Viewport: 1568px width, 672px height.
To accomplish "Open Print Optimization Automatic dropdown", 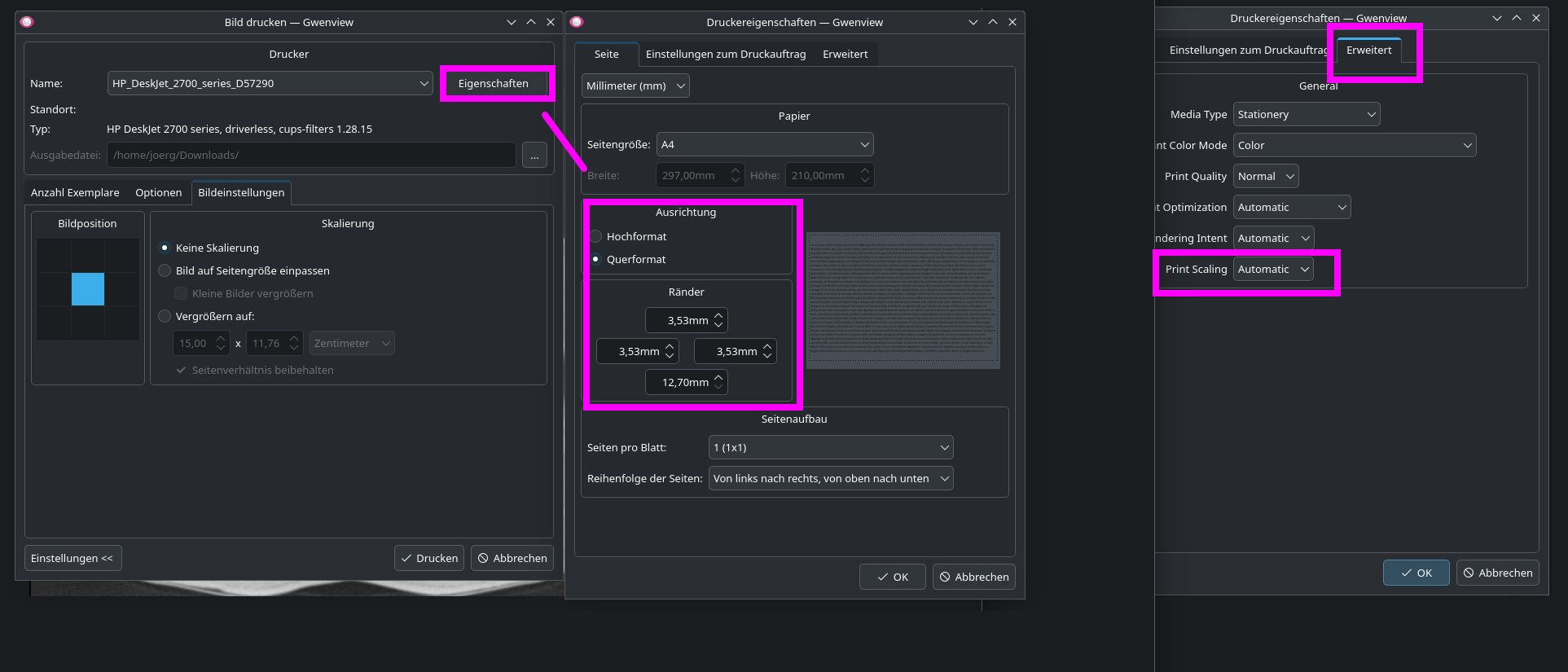I will click(1292, 207).
